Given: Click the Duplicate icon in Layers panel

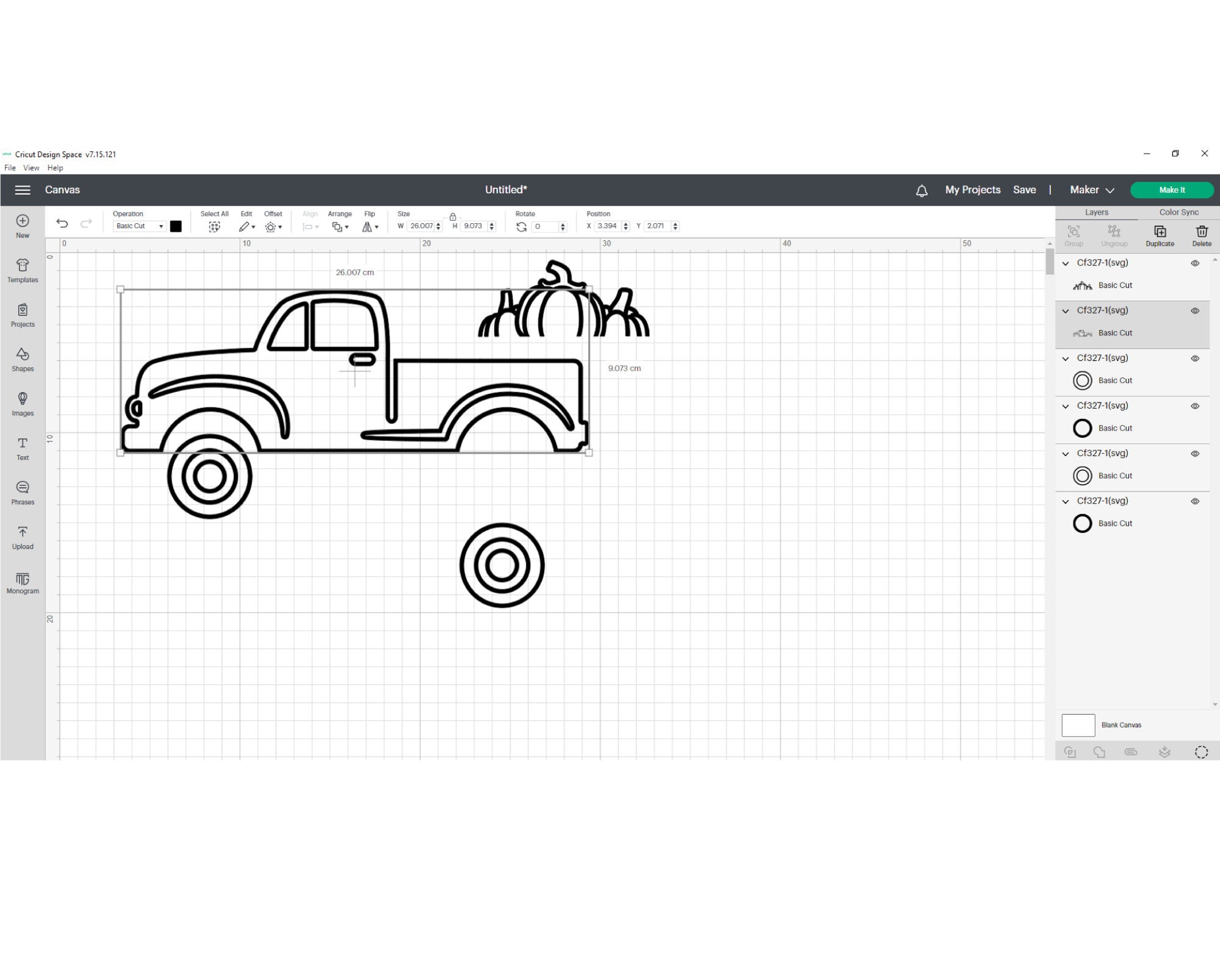Looking at the screenshot, I should point(1160,234).
